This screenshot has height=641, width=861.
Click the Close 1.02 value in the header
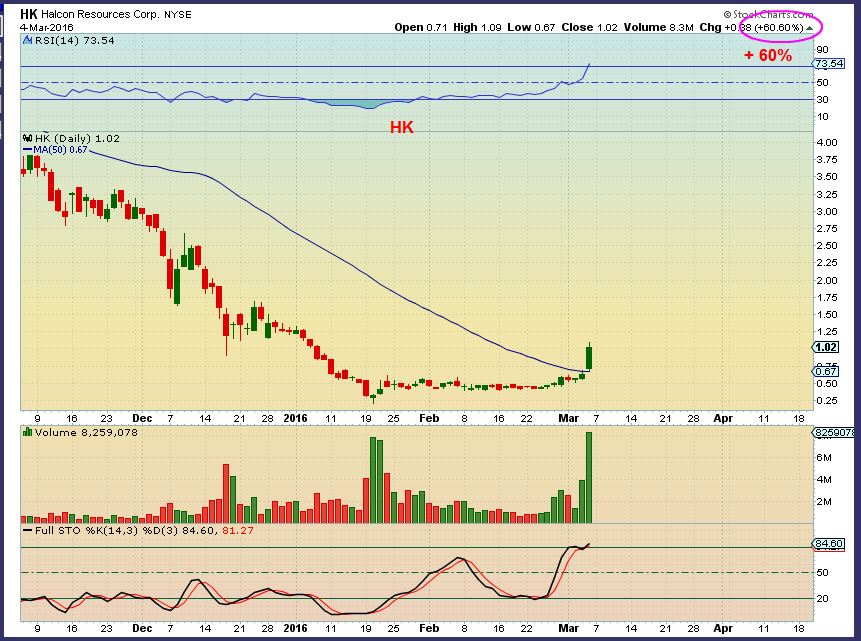click(589, 27)
